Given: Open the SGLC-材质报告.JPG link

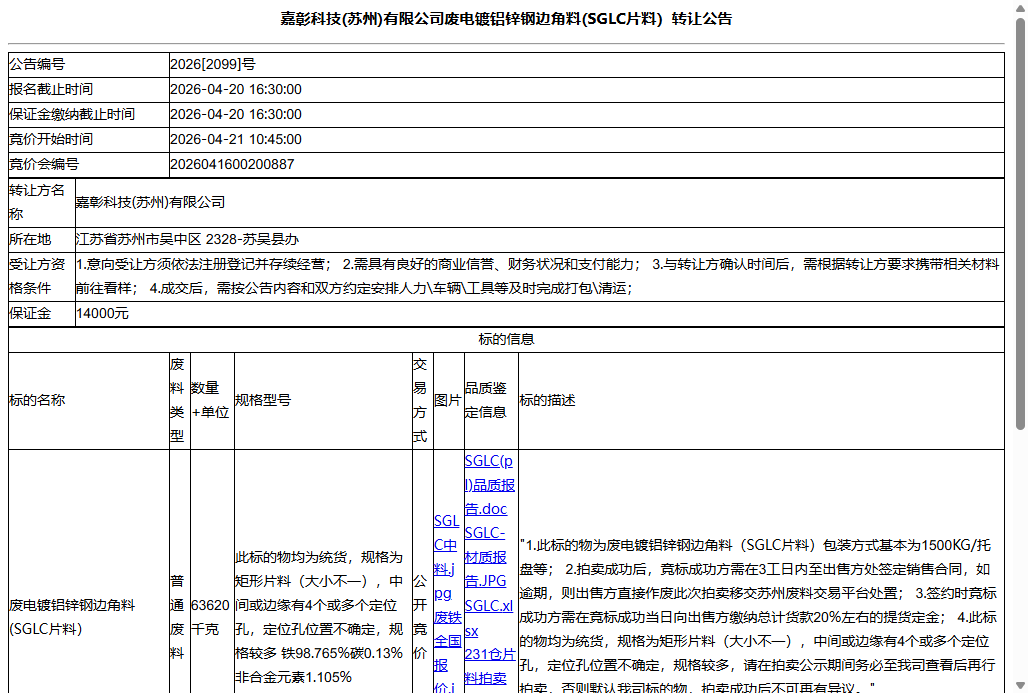Looking at the screenshot, I should pyautogui.click(x=486, y=557).
